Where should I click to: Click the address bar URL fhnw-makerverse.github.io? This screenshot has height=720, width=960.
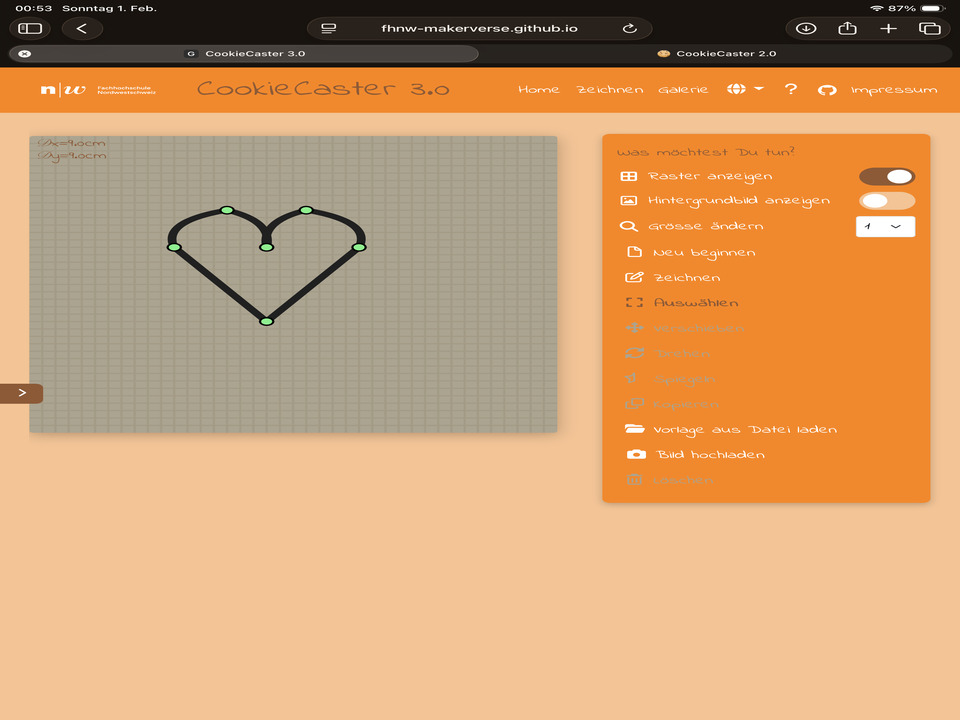[x=479, y=28]
